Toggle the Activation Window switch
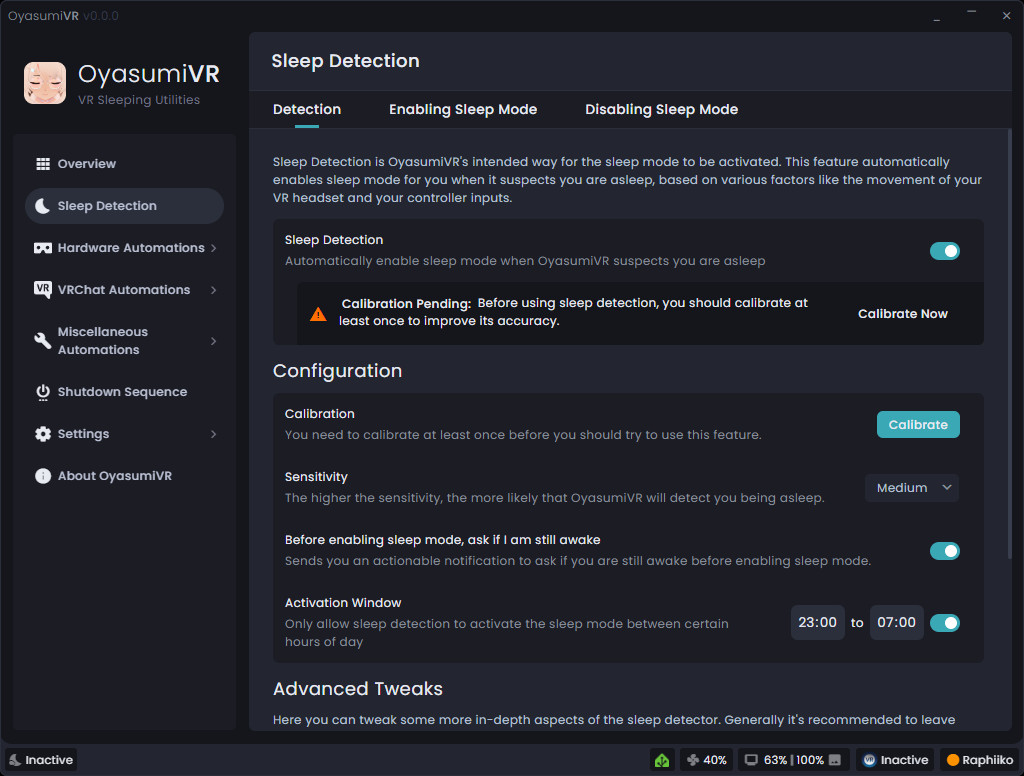This screenshot has width=1024, height=776. (944, 622)
